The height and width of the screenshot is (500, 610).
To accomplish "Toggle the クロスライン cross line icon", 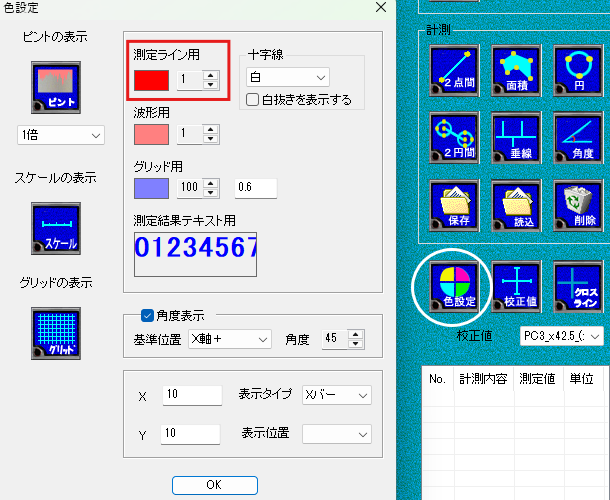I will click(x=578, y=287).
